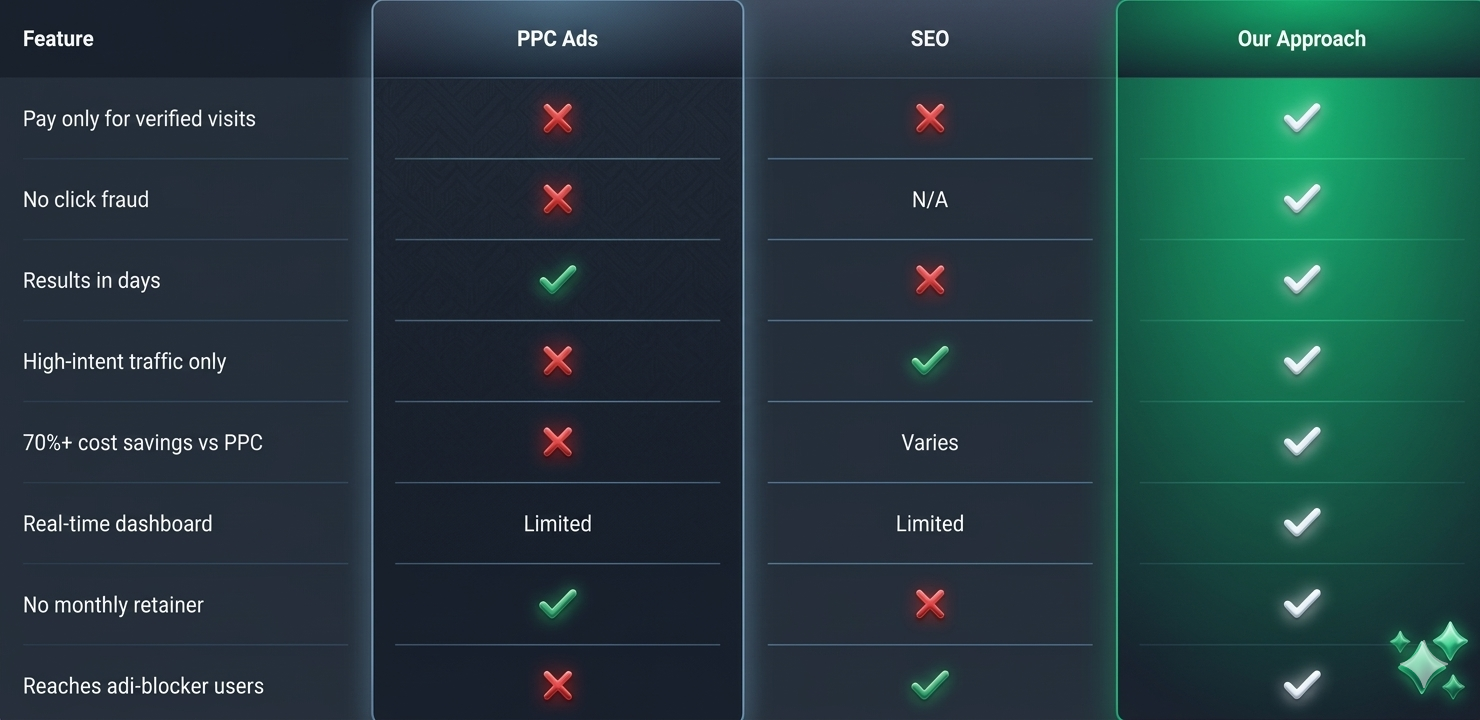Select the SEO column header

(x=929, y=39)
